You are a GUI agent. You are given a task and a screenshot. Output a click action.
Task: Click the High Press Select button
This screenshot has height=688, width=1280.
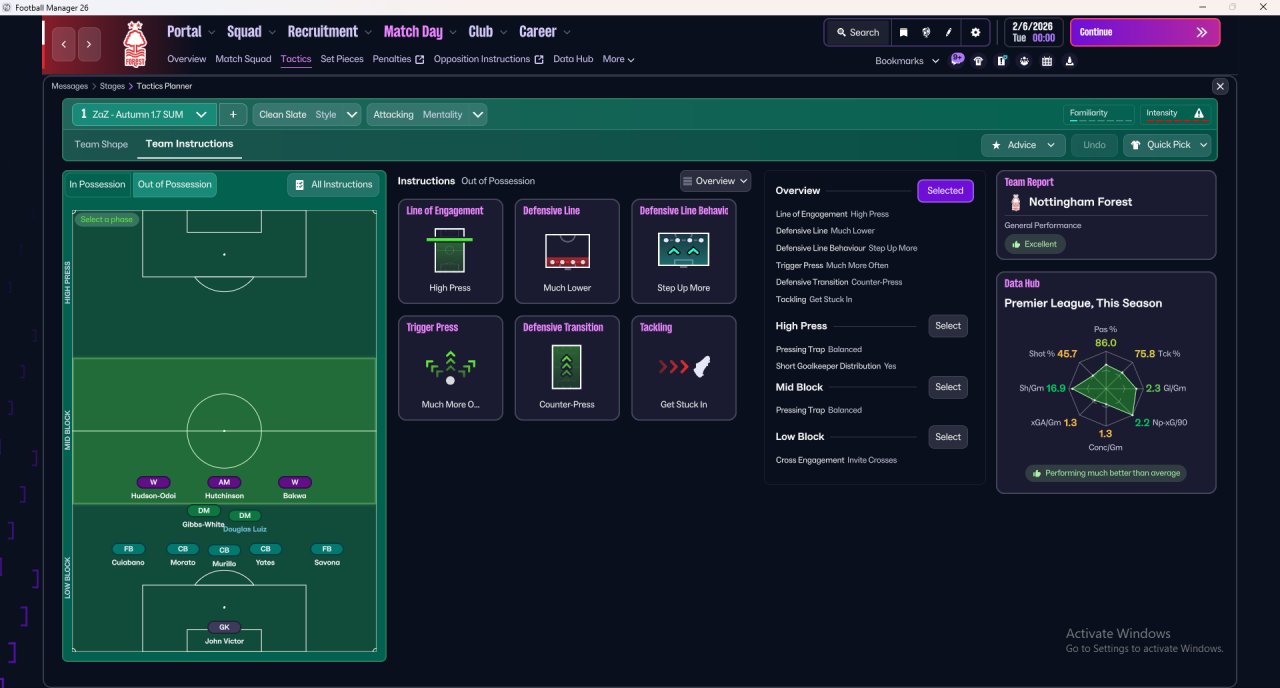click(x=948, y=326)
